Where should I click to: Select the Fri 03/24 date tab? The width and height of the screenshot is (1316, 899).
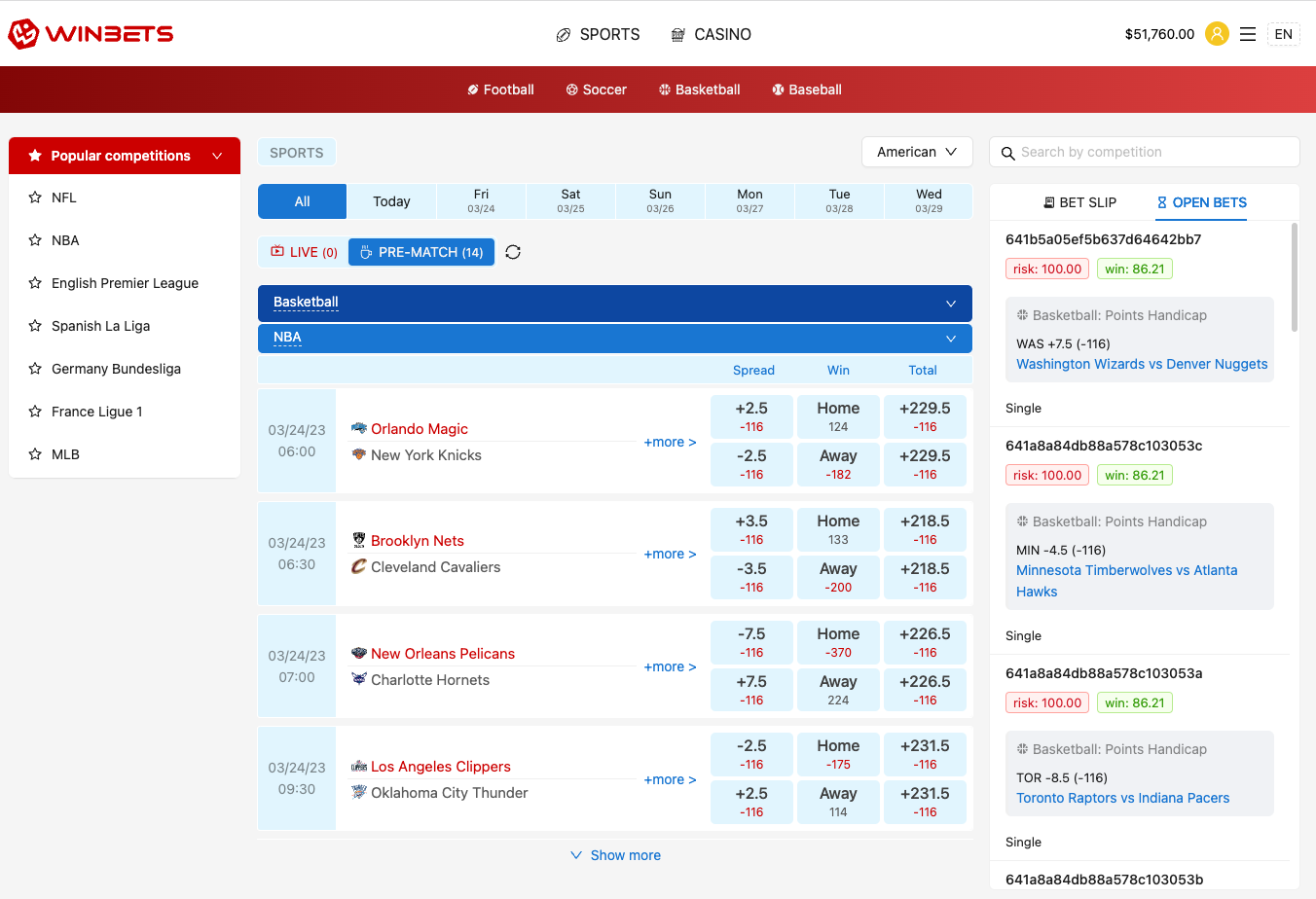click(x=481, y=201)
